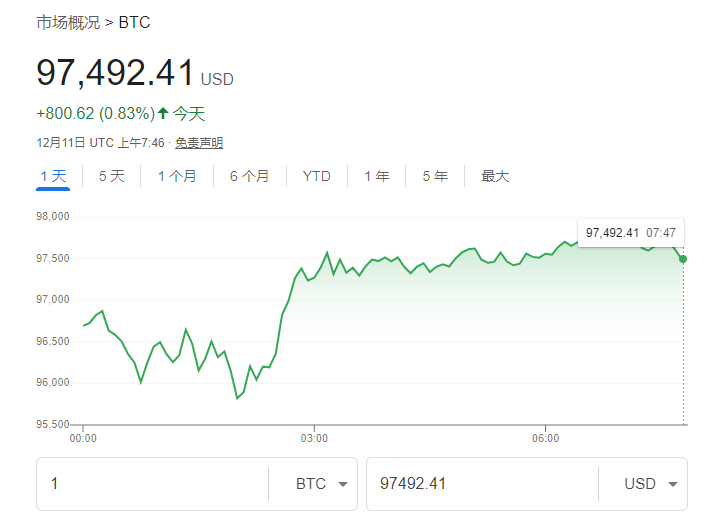Switch chart to 1 年 range
715x518 pixels.
click(377, 176)
